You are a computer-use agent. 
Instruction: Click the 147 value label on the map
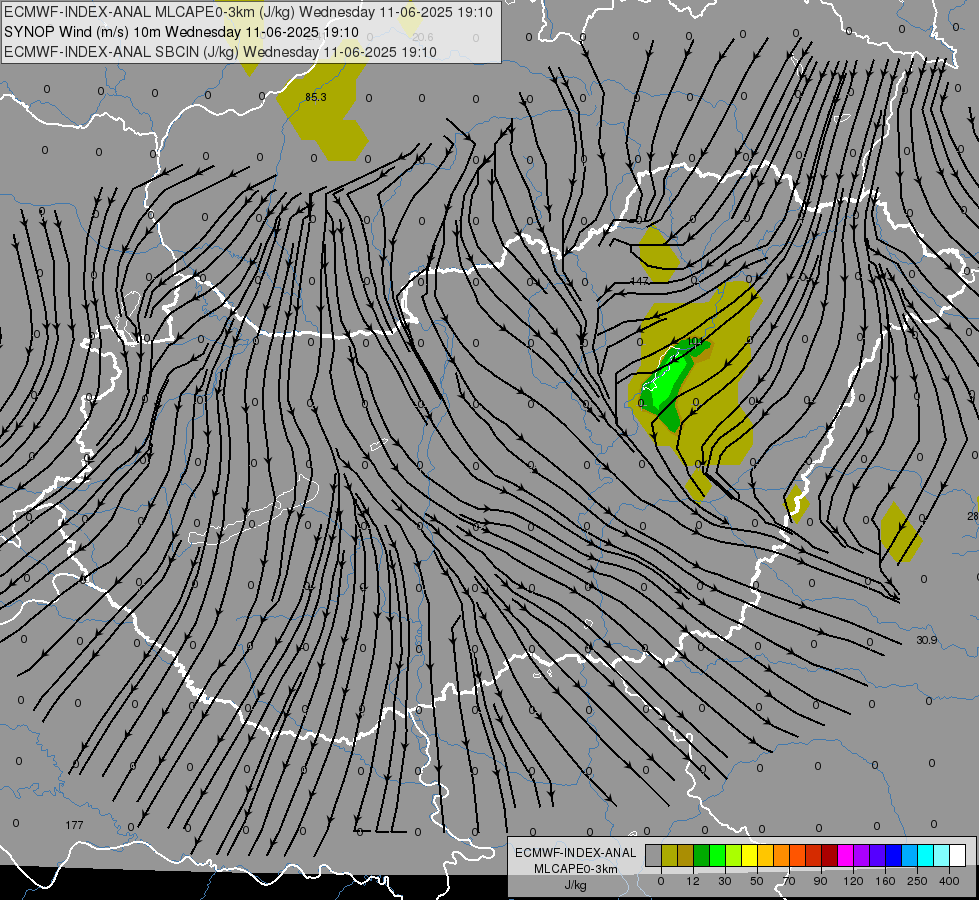(x=640, y=281)
